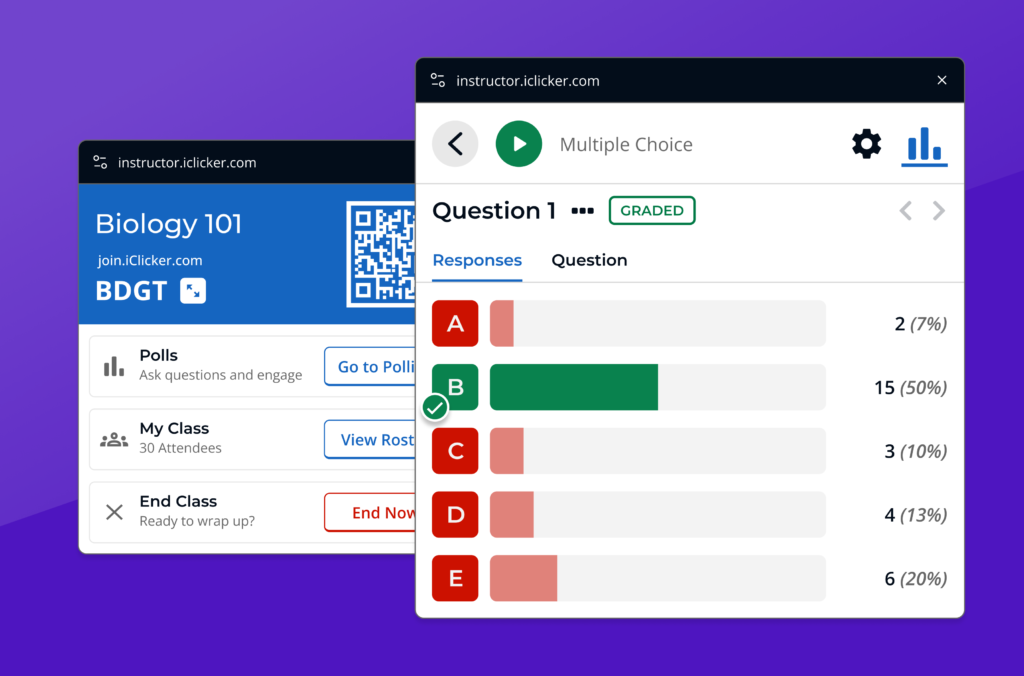
Task: Click the "Biology 101" course title
Action: click(x=168, y=224)
